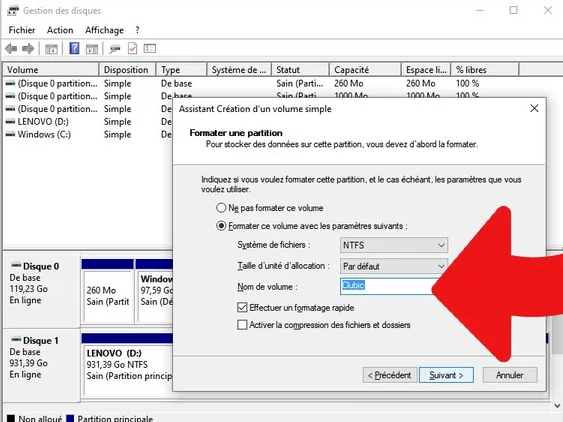Select the LENOVO (D:) row in volume list
The width and height of the screenshot is (563, 422).
88,122
